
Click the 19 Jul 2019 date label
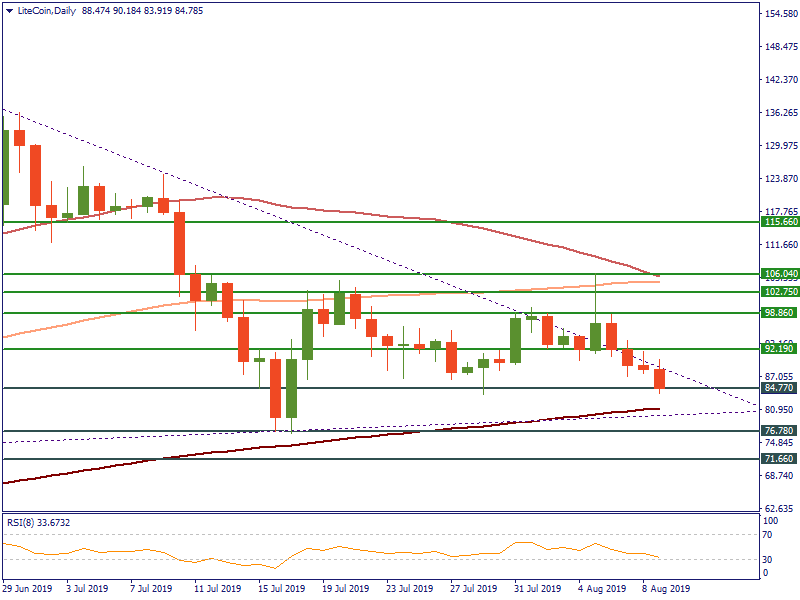[x=345, y=589]
